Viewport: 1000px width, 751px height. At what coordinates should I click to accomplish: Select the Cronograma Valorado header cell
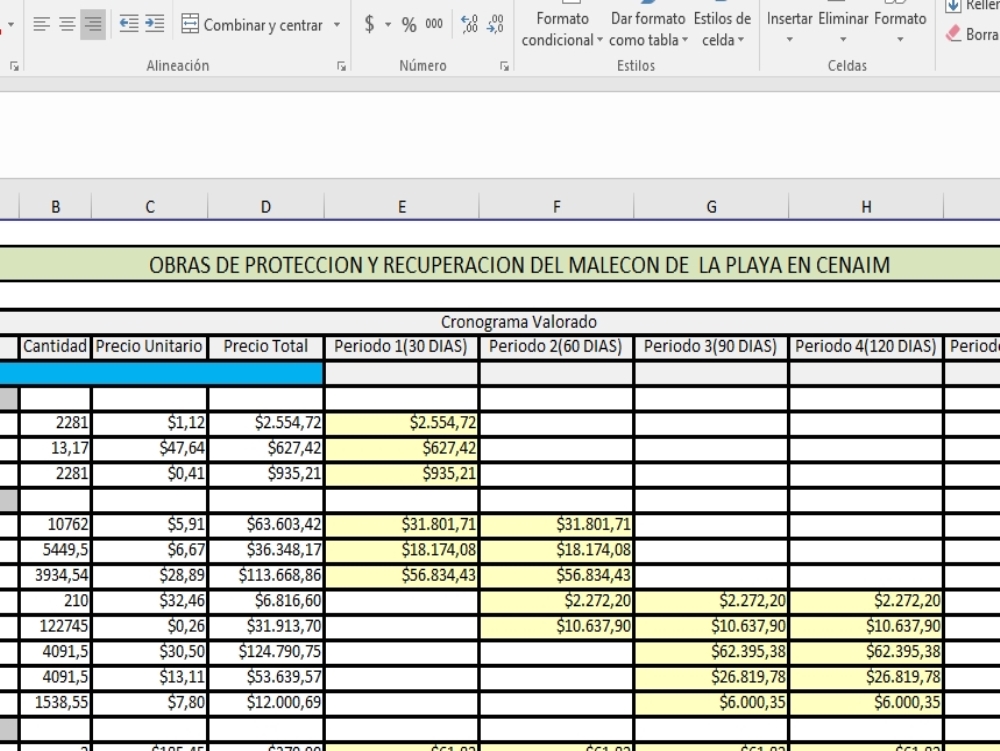[x=500, y=322]
